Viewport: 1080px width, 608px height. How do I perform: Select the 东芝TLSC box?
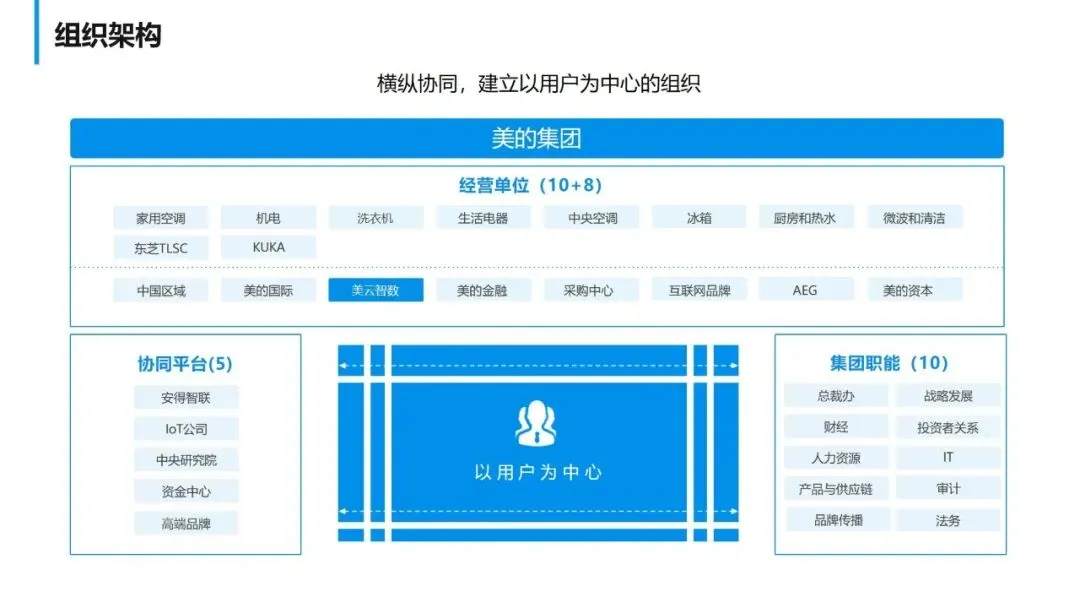pyautogui.click(x=160, y=247)
